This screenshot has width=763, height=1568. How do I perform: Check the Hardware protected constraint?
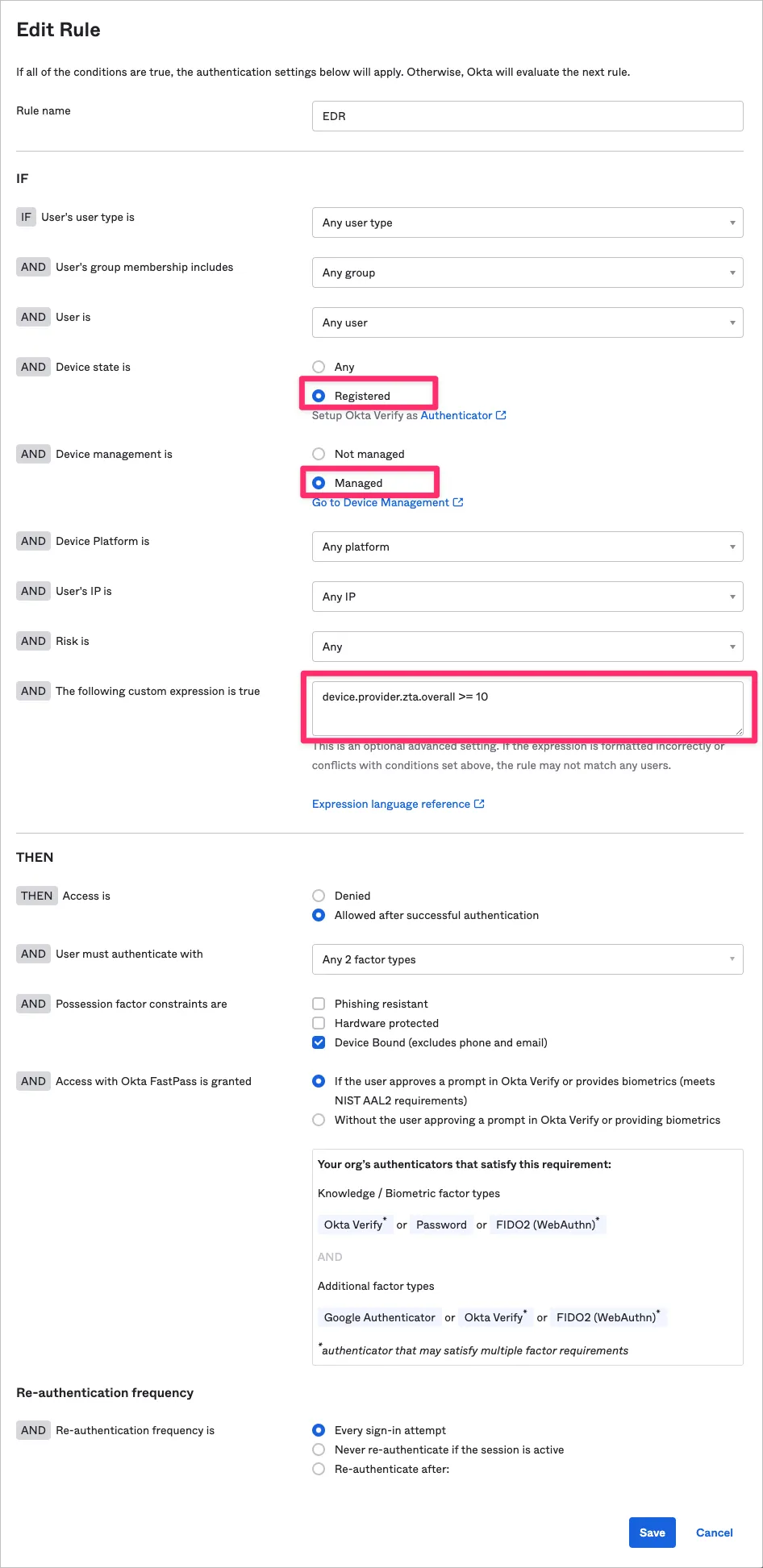click(x=319, y=1023)
